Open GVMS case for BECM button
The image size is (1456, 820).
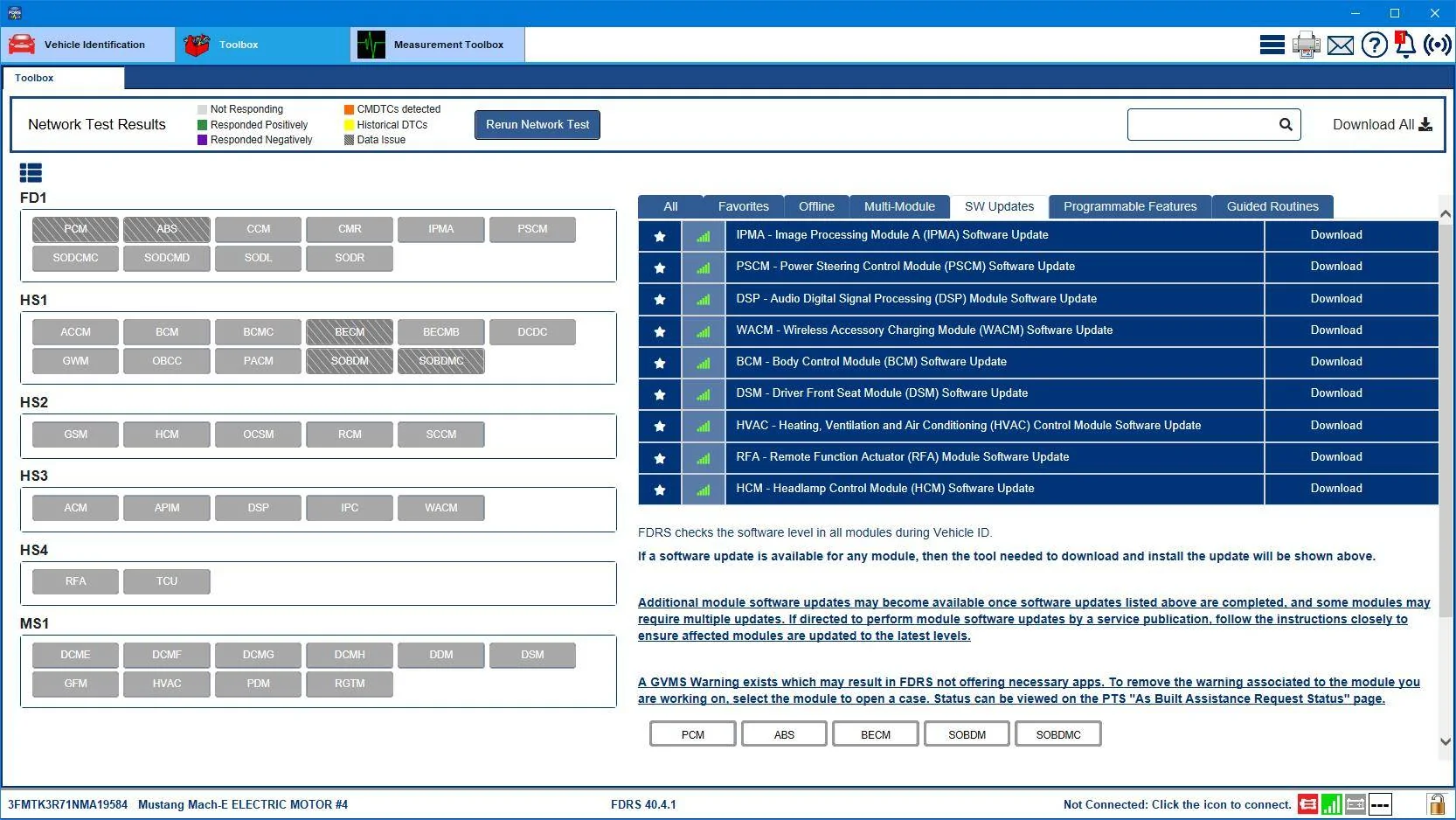(x=876, y=734)
